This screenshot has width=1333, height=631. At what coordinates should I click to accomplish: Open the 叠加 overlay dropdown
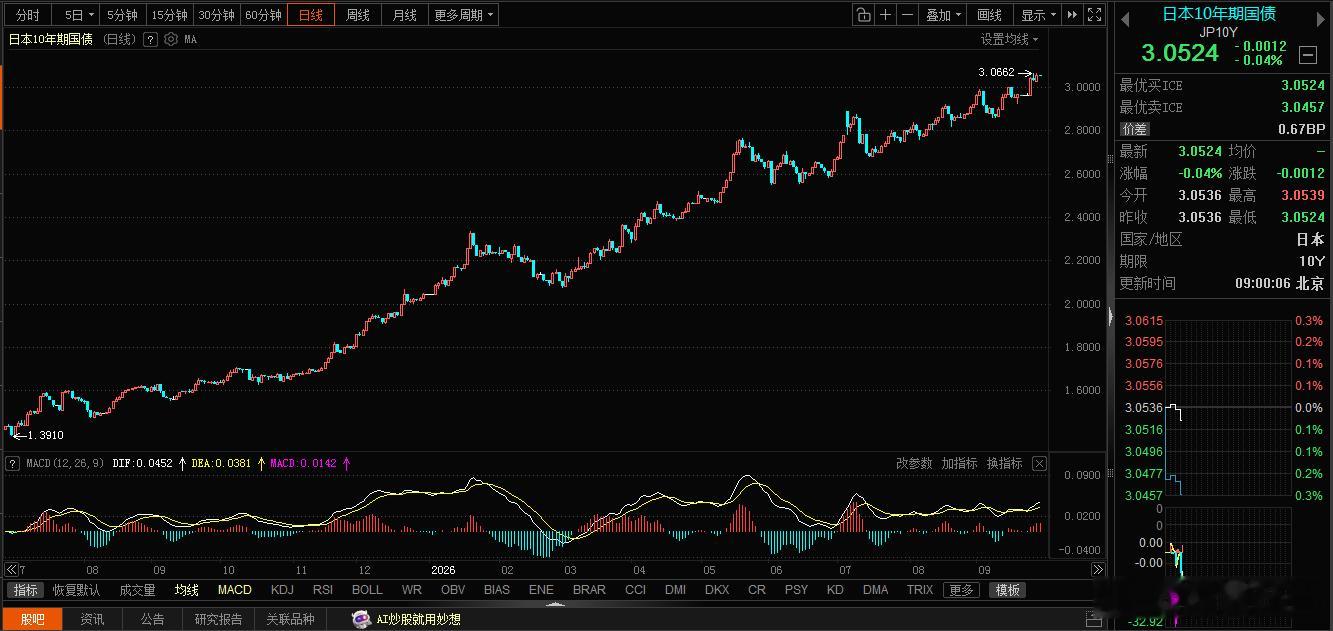click(944, 15)
